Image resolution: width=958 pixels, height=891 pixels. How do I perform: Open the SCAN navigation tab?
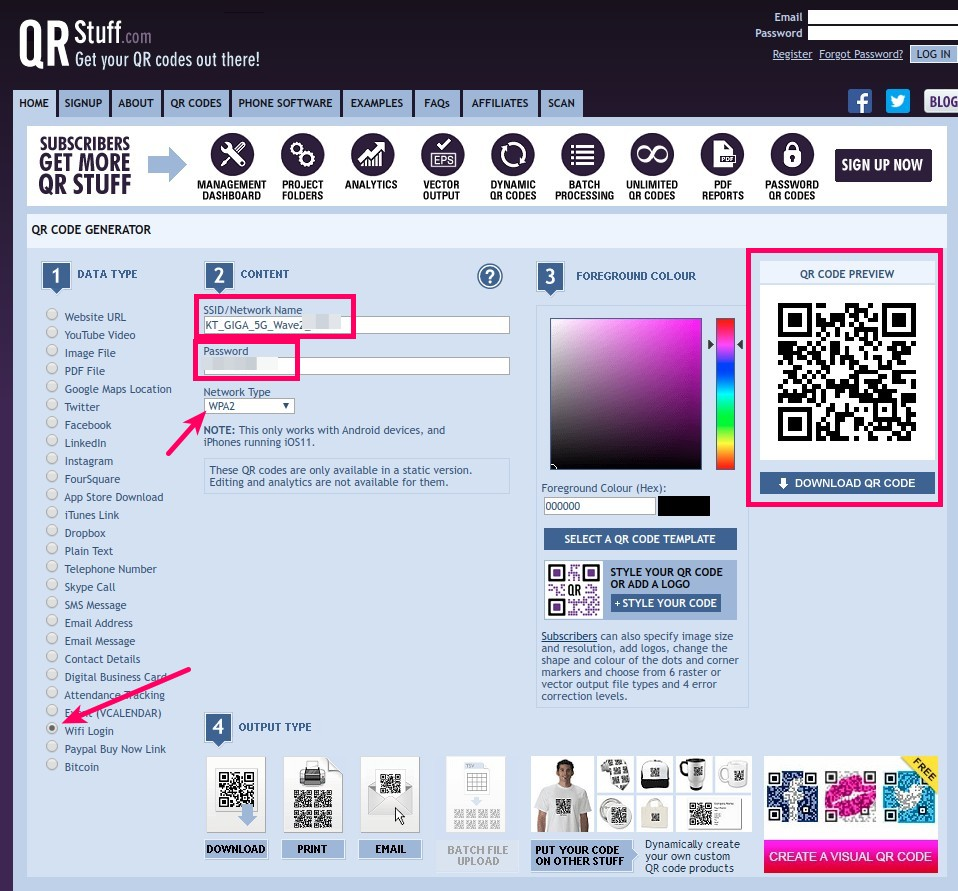pyautogui.click(x=561, y=103)
